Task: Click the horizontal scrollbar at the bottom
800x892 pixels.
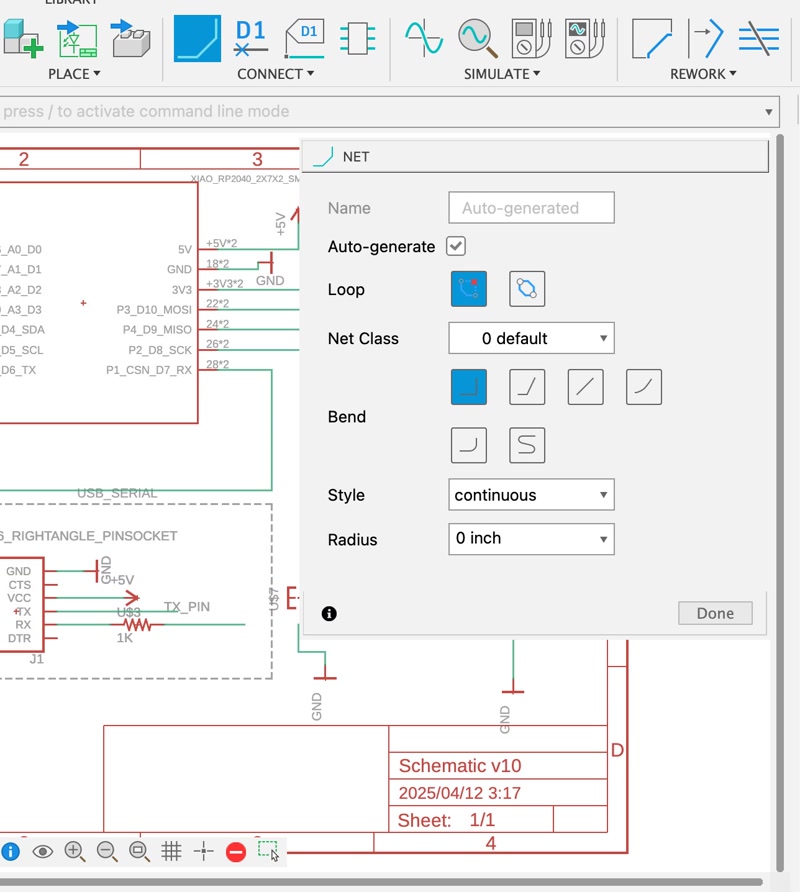Action: pyautogui.click(x=381, y=882)
